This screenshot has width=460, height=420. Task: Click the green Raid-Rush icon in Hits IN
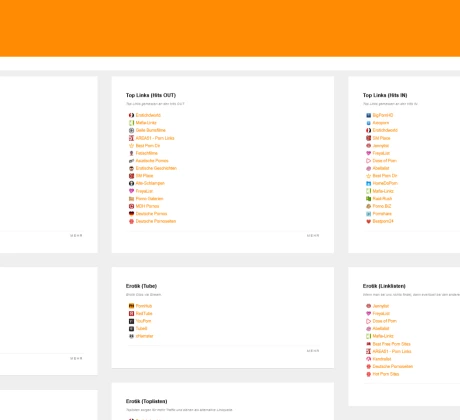[x=368, y=199]
